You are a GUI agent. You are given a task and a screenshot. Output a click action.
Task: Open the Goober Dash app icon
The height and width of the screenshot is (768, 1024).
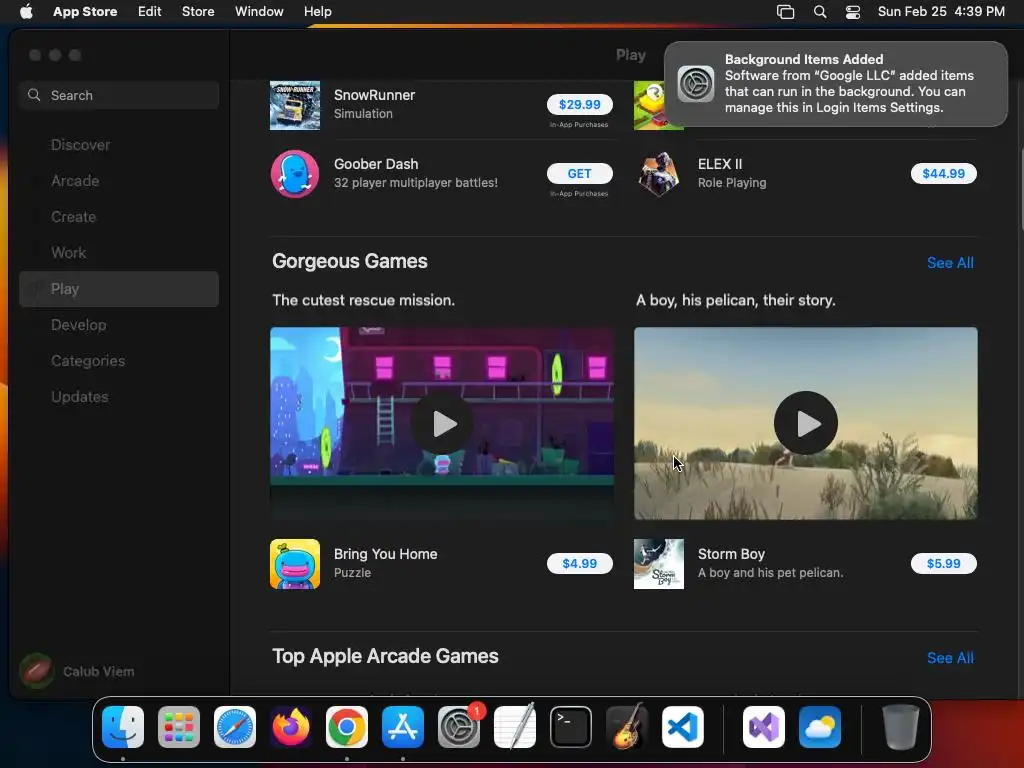point(295,174)
